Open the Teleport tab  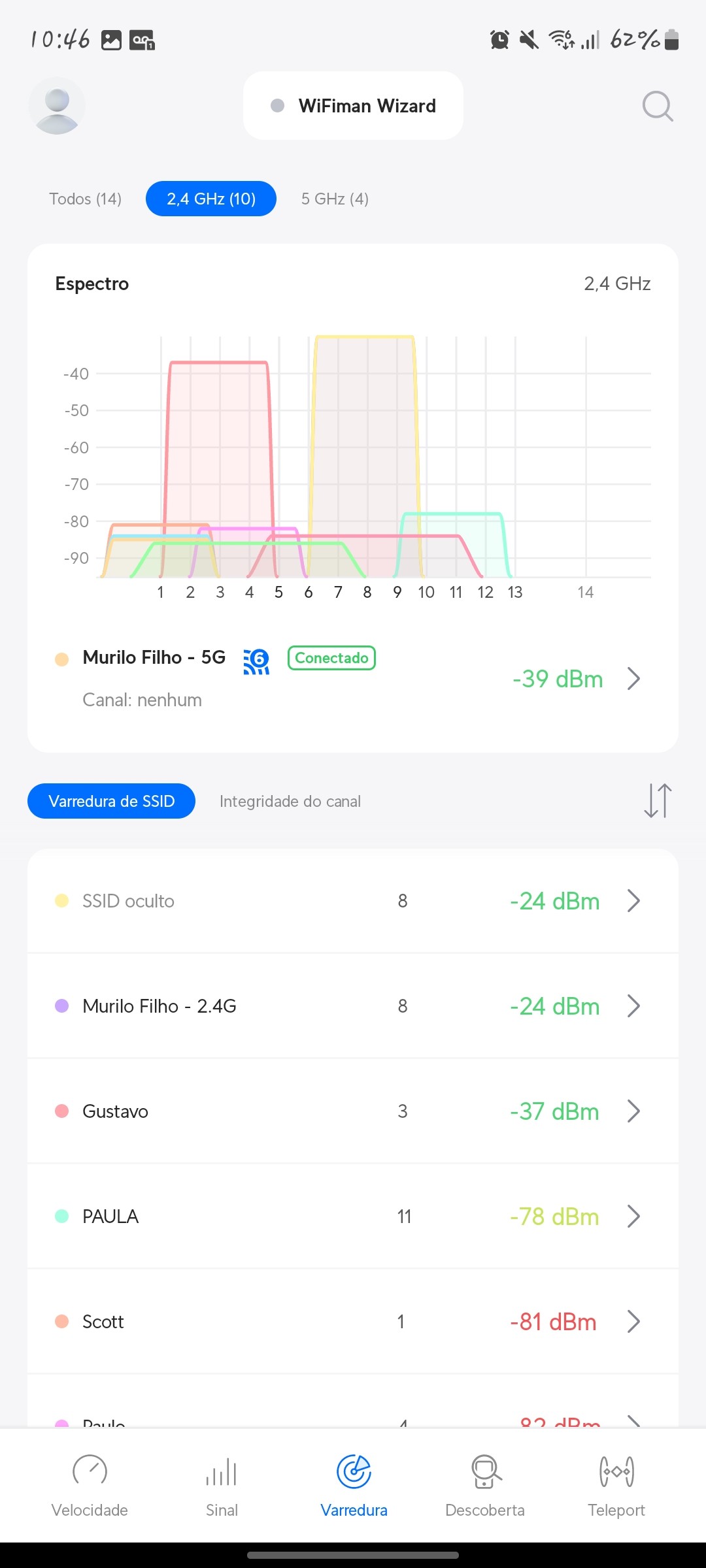(x=616, y=1484)
